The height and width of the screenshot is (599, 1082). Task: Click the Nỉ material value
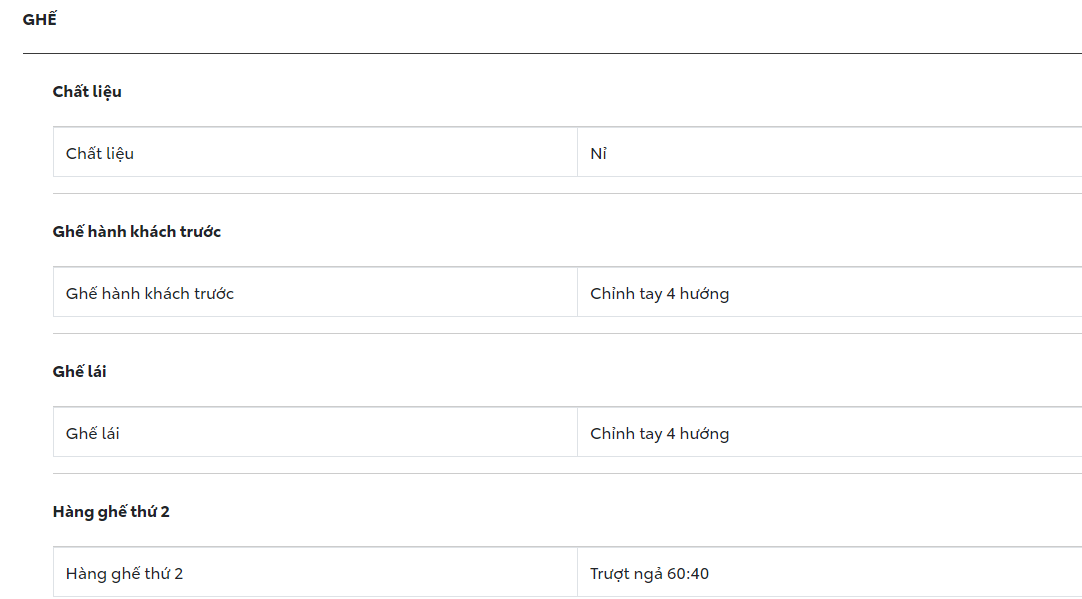pyautogui.click(x=598, y=154)
